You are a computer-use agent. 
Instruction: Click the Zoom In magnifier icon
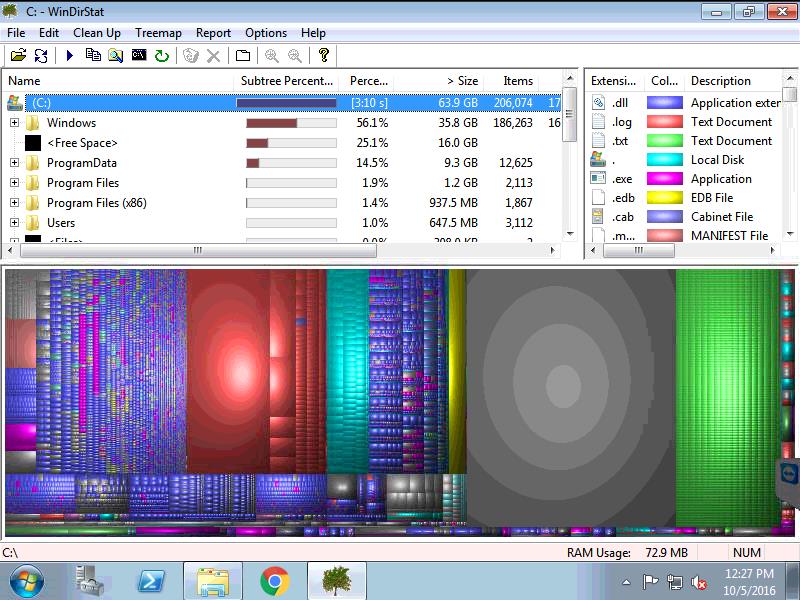(x=271, y=55)
